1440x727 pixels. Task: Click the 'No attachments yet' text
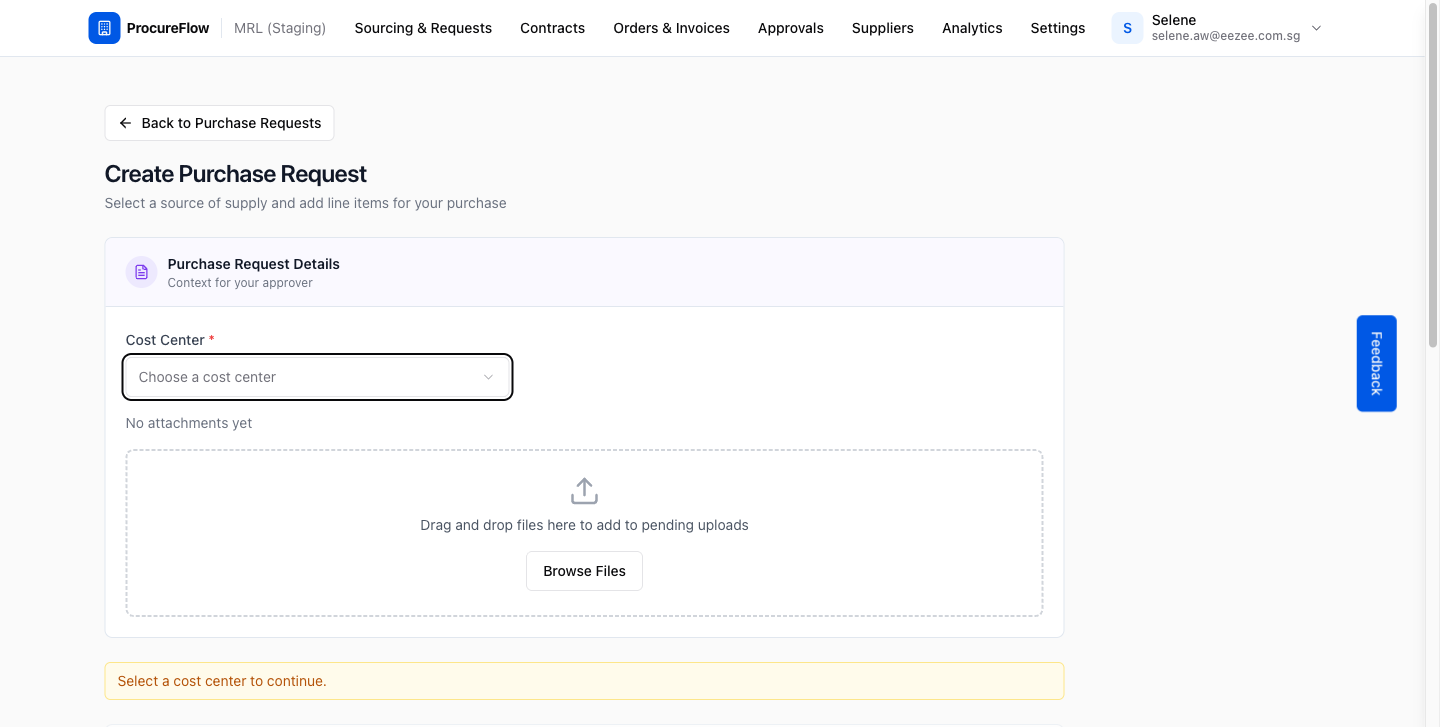189,423
